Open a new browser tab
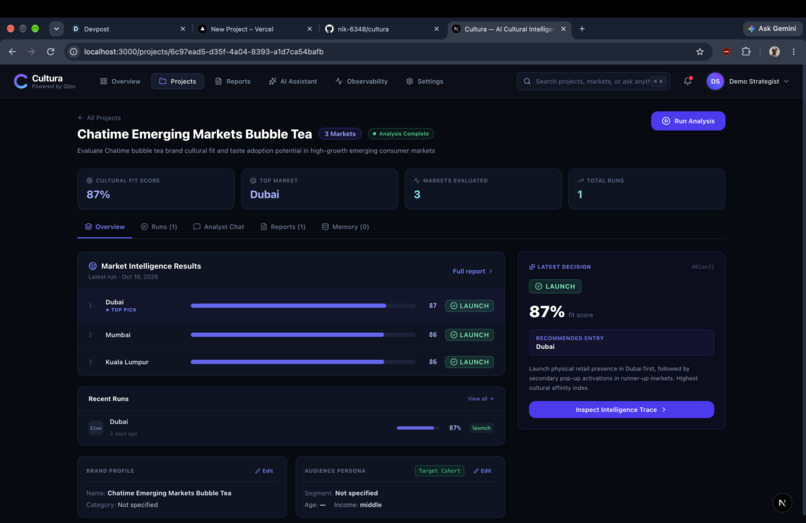This screenshot has height=523, width=806. pos(582,29)
